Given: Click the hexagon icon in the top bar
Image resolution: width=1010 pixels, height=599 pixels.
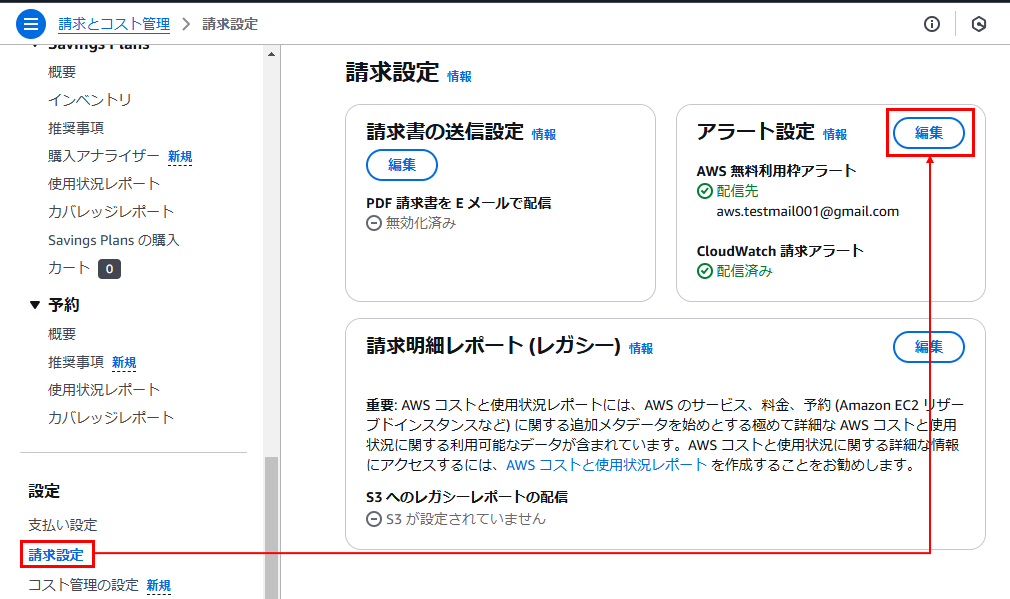Looking at the screenshot, I should (x=978, y=24).
